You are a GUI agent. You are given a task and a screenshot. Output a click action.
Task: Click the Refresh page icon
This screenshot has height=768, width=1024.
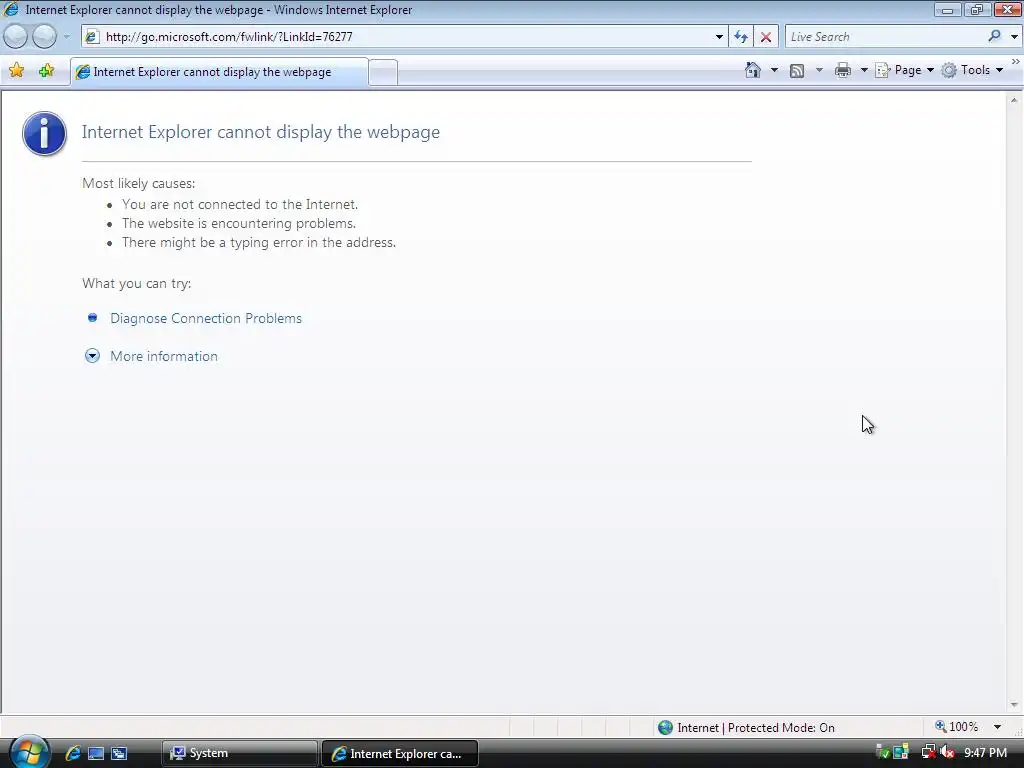pyautogui.click(x=741, y=37)
